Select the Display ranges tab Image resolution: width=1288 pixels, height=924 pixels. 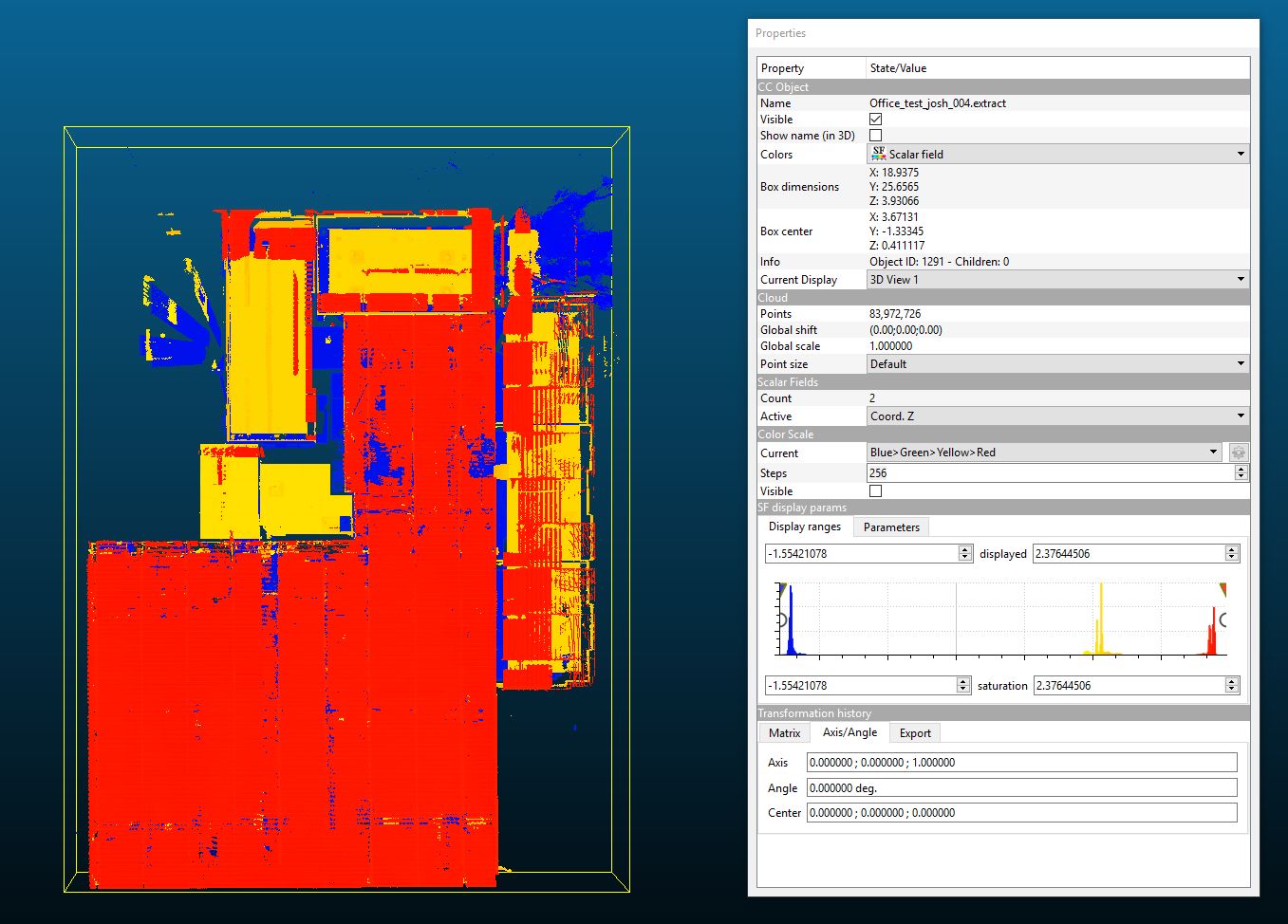[804, 527]
